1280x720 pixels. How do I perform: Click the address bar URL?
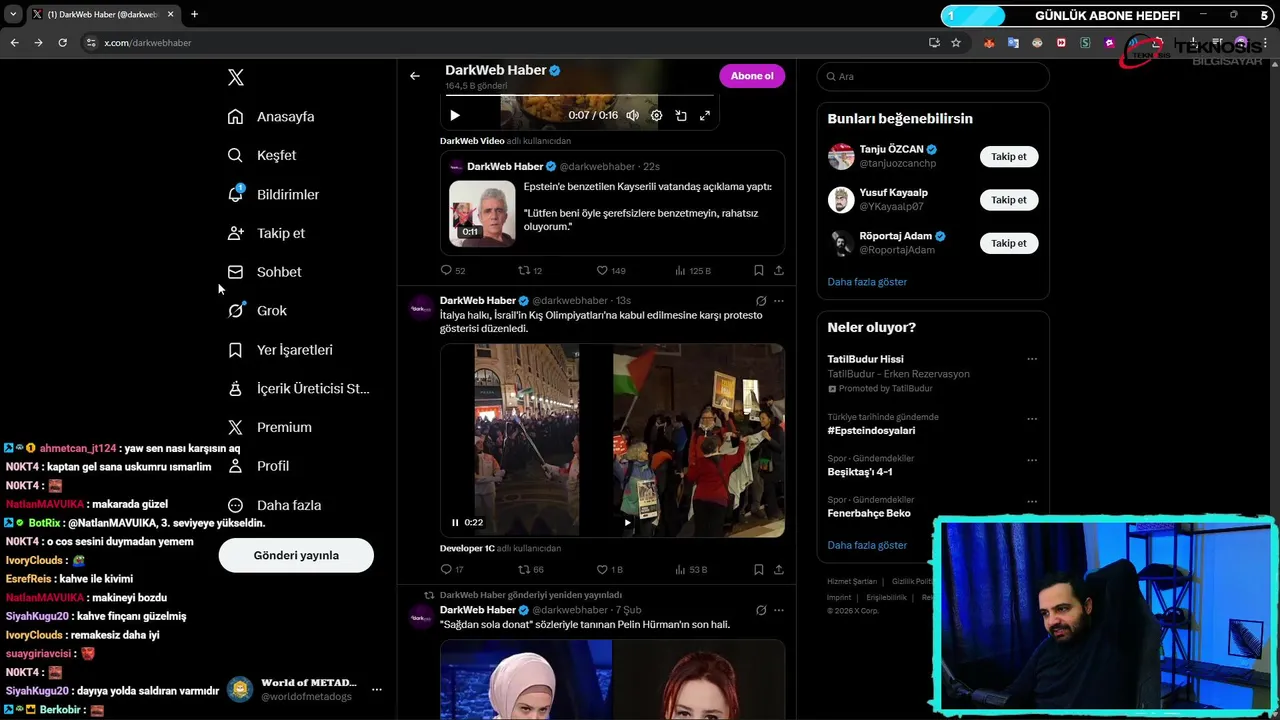pos(148,43)
